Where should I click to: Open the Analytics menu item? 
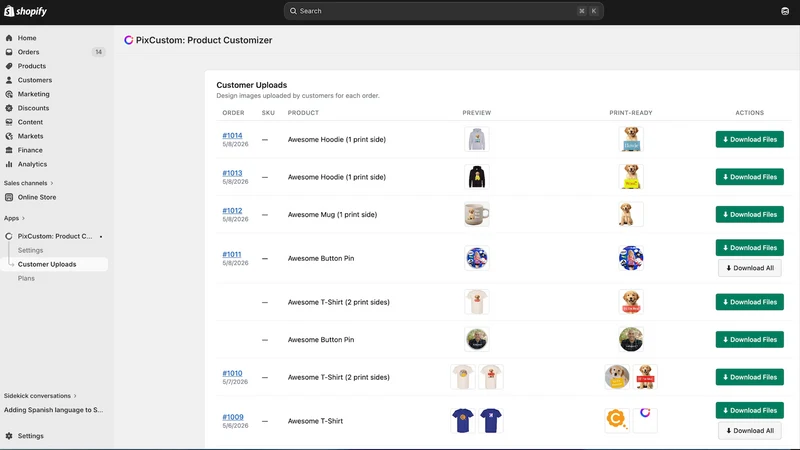tap(32, 164)
